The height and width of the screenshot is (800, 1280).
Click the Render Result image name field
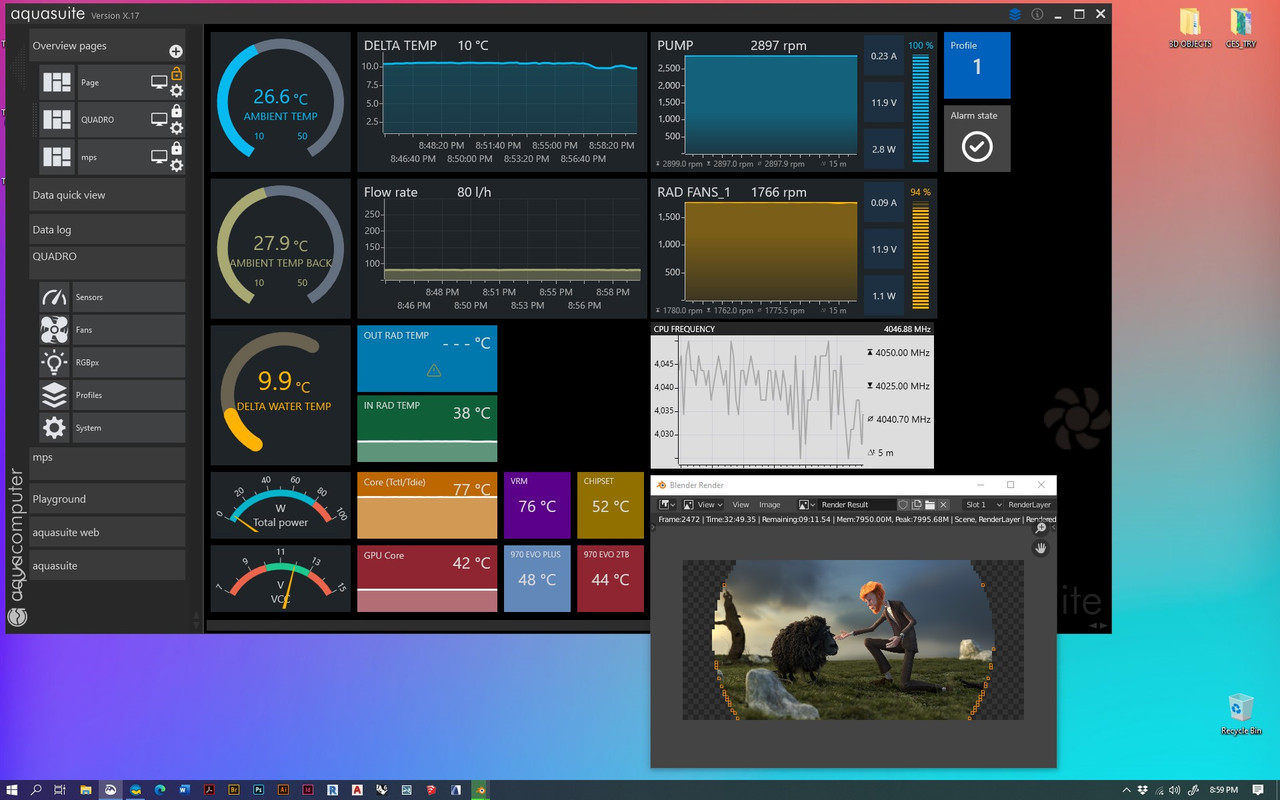(858, 505)
